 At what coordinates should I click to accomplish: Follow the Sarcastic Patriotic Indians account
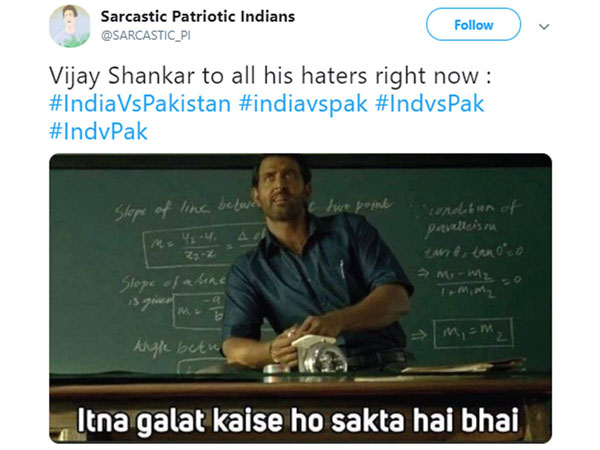(473, 25)
